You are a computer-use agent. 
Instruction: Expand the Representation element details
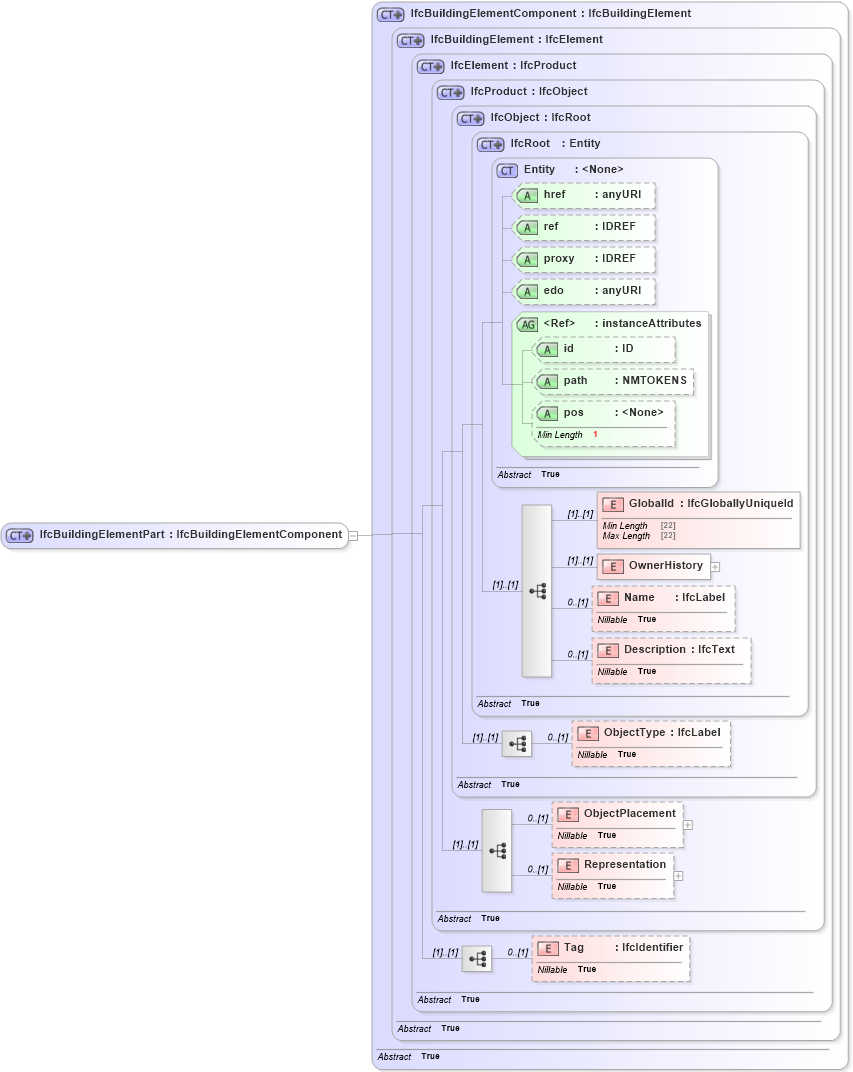[678, 877]
